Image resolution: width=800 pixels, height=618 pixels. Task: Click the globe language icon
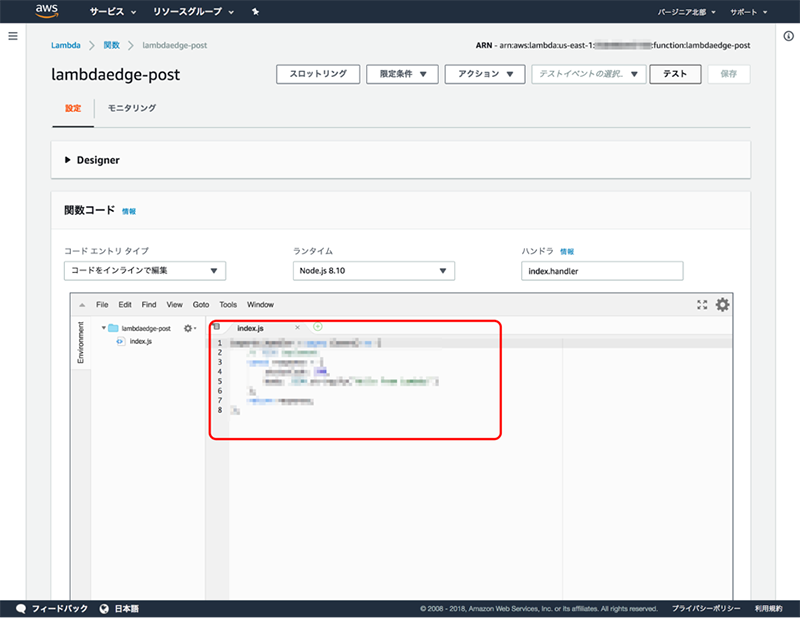pos(104,608)
